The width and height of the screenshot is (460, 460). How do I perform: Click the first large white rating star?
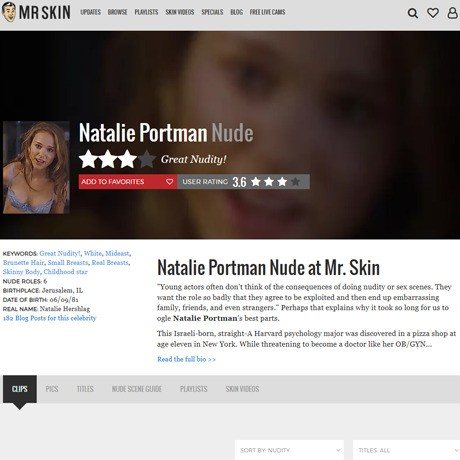(88, 159)
